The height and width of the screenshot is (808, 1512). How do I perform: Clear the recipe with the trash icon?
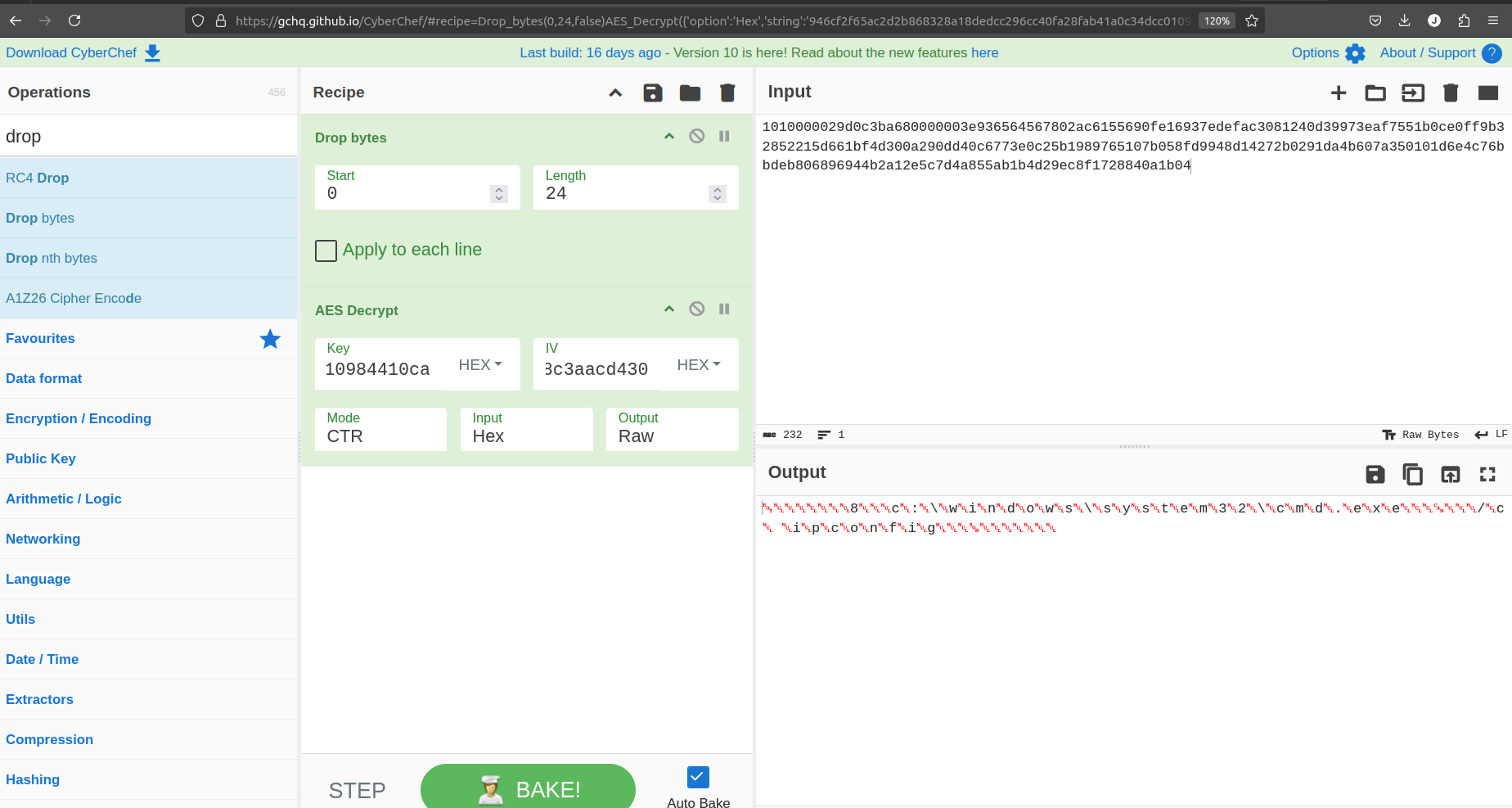[x=727, y=93]
